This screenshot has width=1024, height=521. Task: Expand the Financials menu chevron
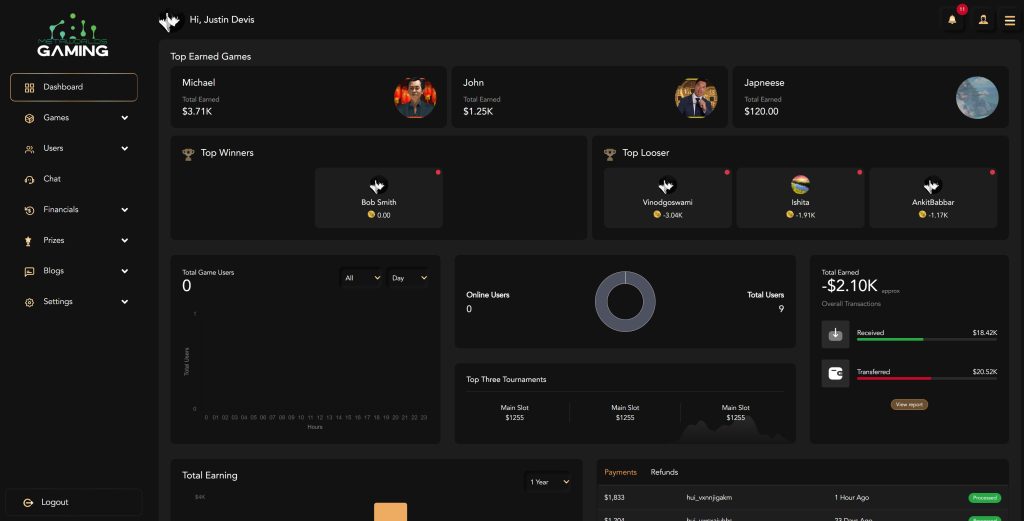124,210
